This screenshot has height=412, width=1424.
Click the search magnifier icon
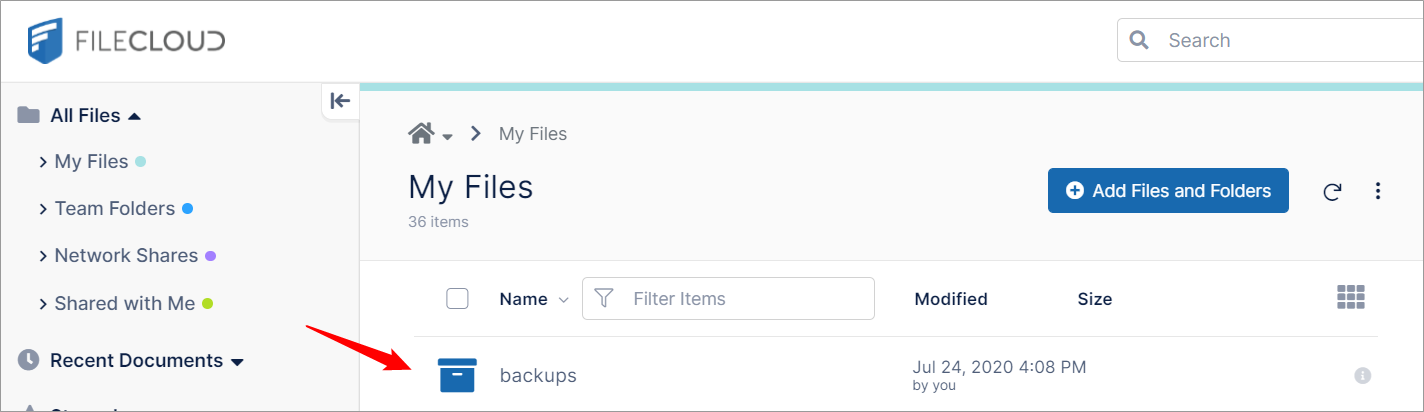click(x=1138, y=41)
